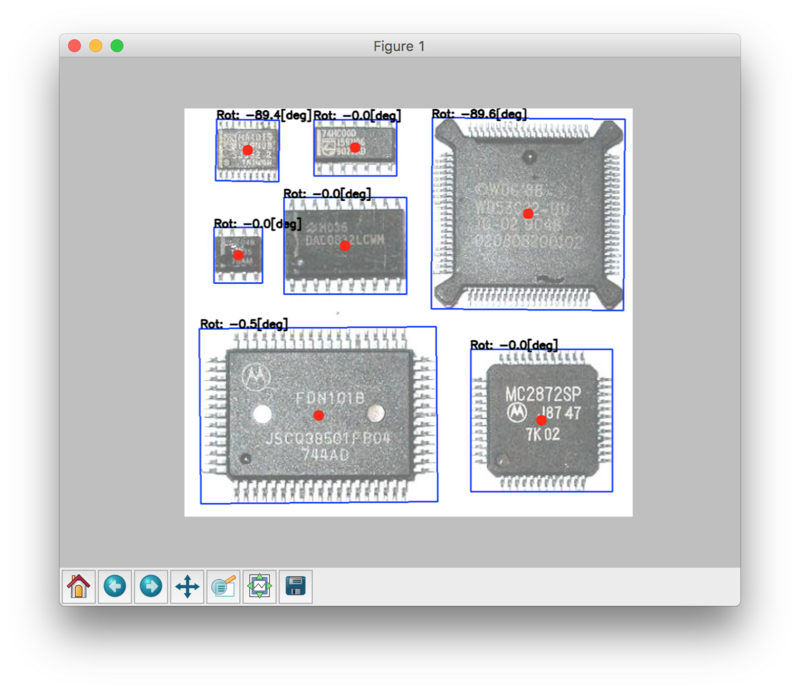This screenshot has height=691, width=800.
Task: Click the FDN101B chip marking
Action: [x=330, y=398]
